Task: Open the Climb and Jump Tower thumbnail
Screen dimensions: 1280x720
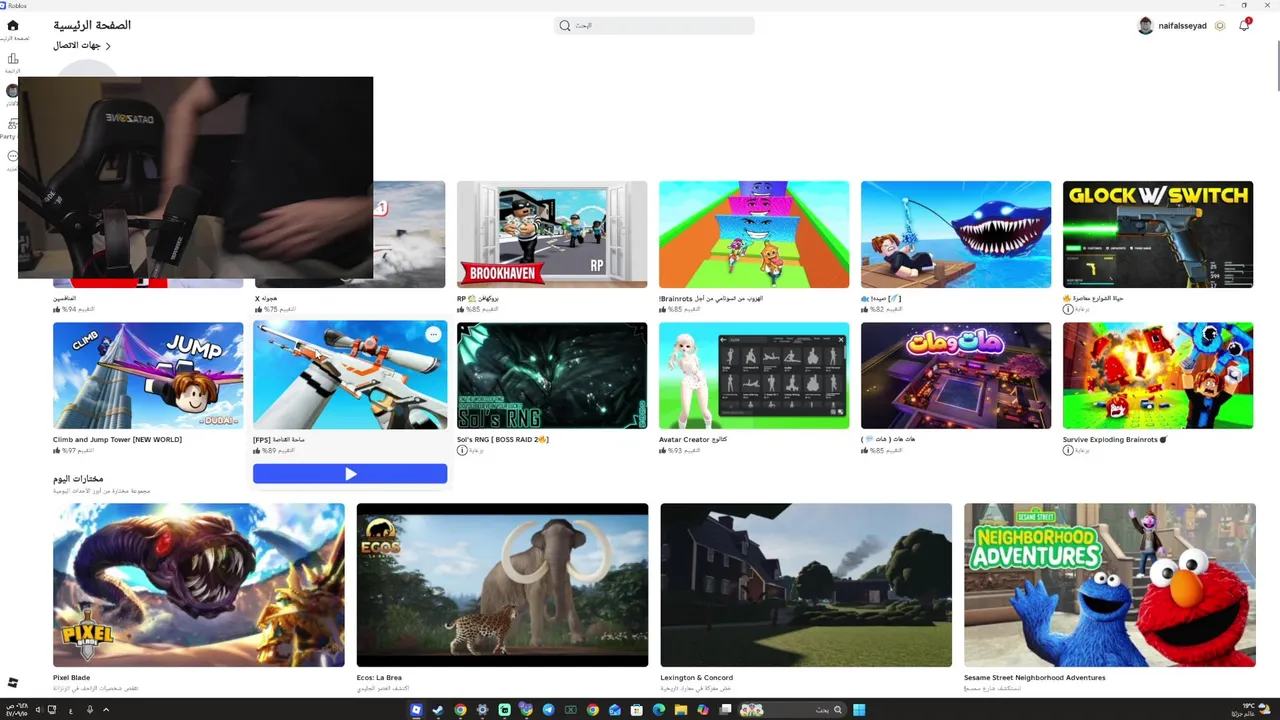Action: [x=148, y=375]
